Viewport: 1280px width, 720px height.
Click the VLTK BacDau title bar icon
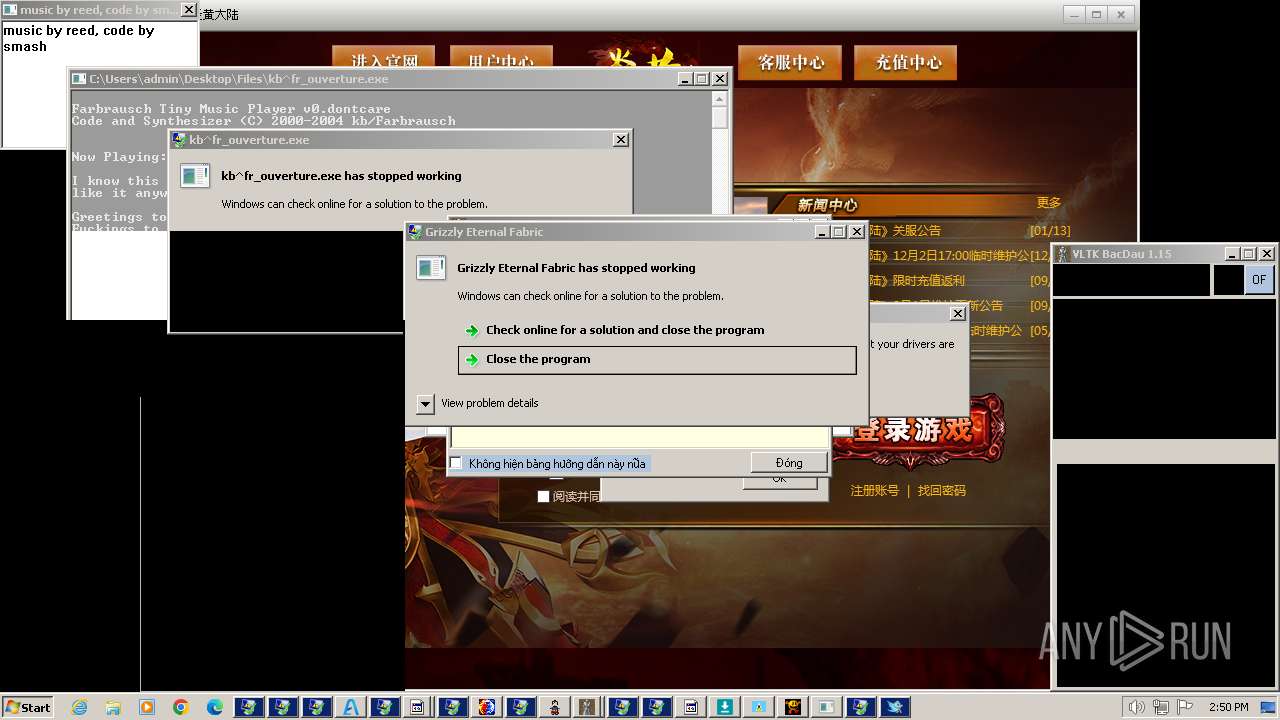pos(1063,254)
